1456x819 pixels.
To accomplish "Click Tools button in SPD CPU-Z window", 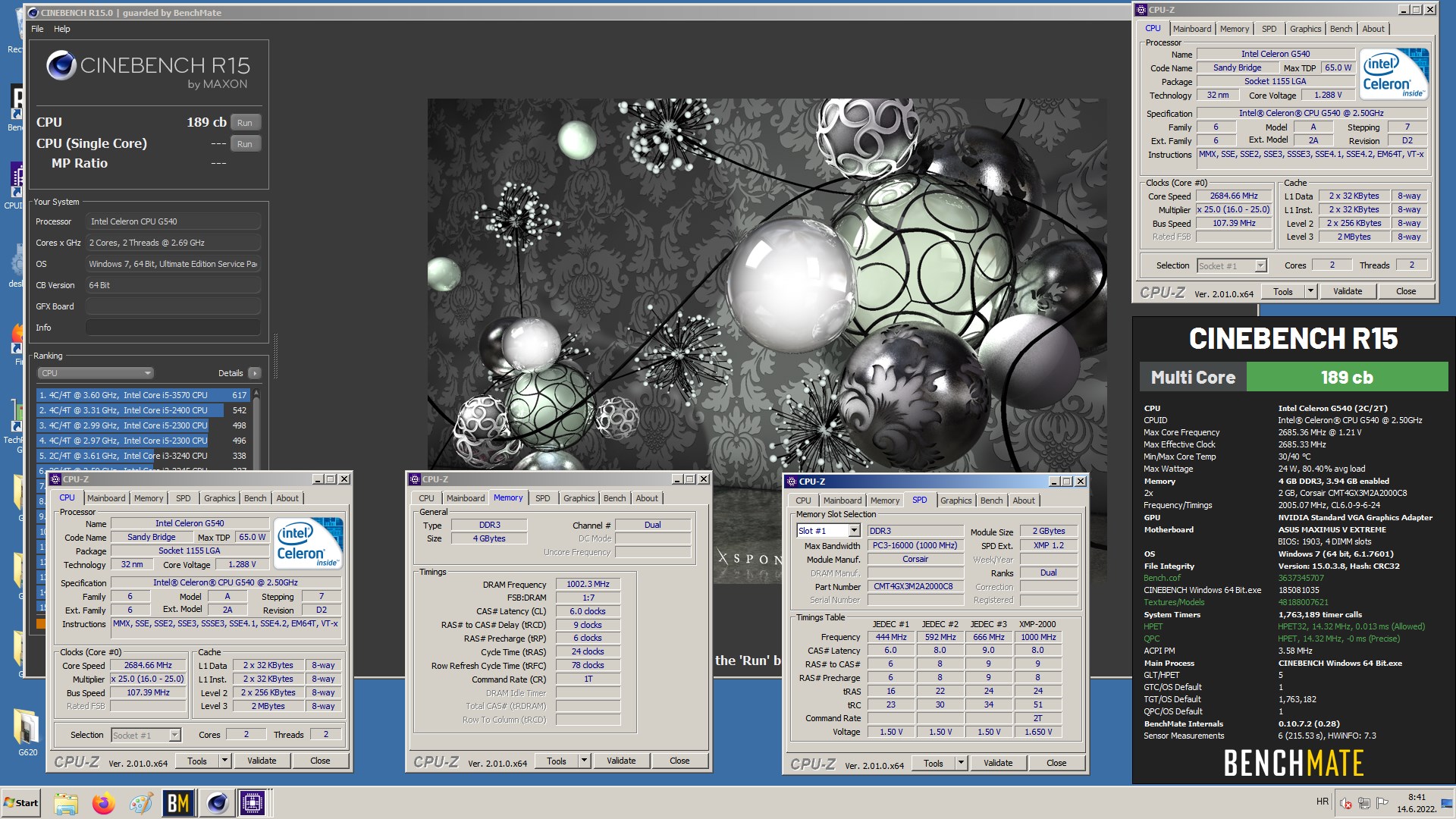I will [934, 764].
